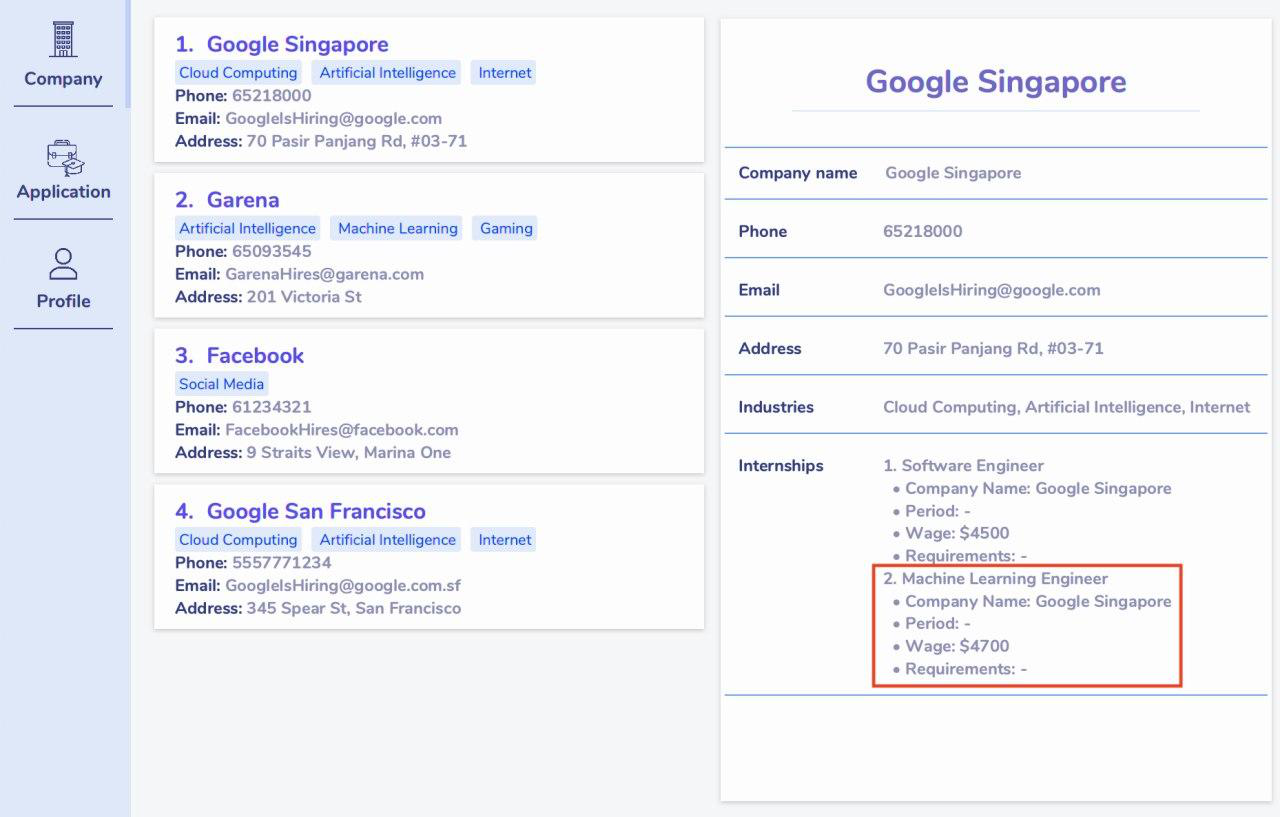This screenshot has width=1280, height=817.
Task: Open the Application briefcase icon
Action: tap(65, 158)
